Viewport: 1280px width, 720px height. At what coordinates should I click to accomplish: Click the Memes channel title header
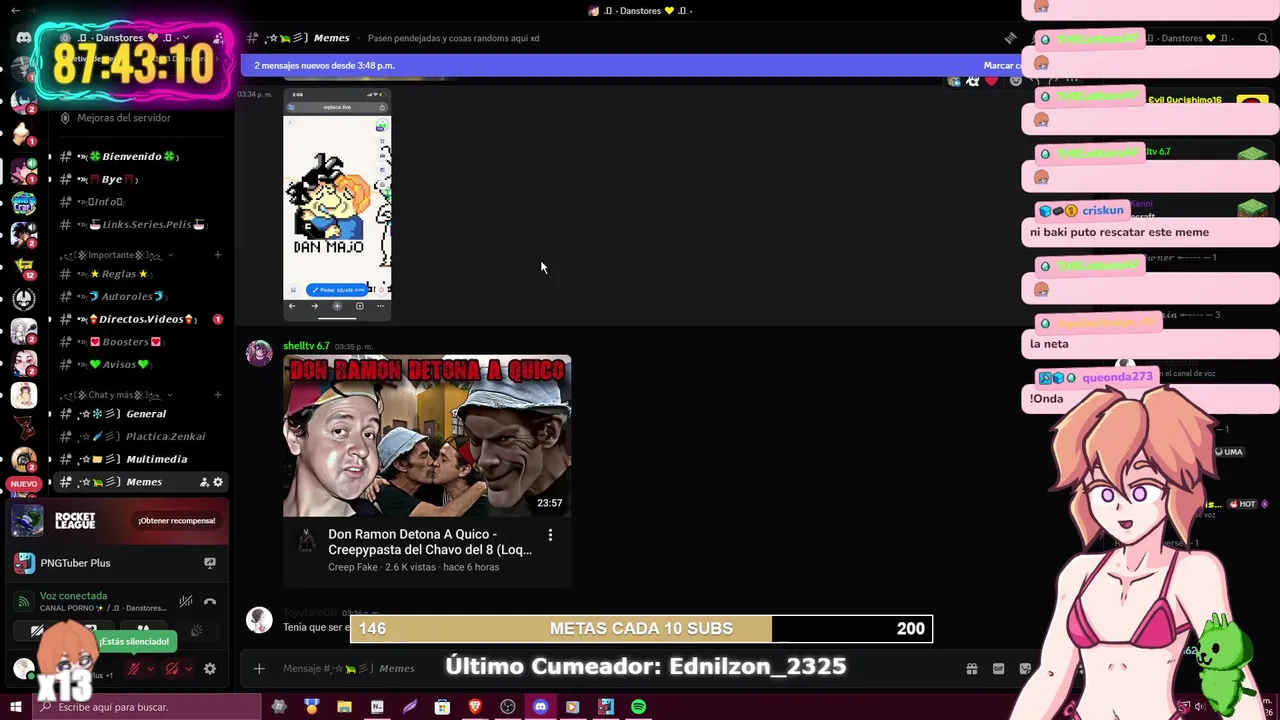(x=331, y=38)
